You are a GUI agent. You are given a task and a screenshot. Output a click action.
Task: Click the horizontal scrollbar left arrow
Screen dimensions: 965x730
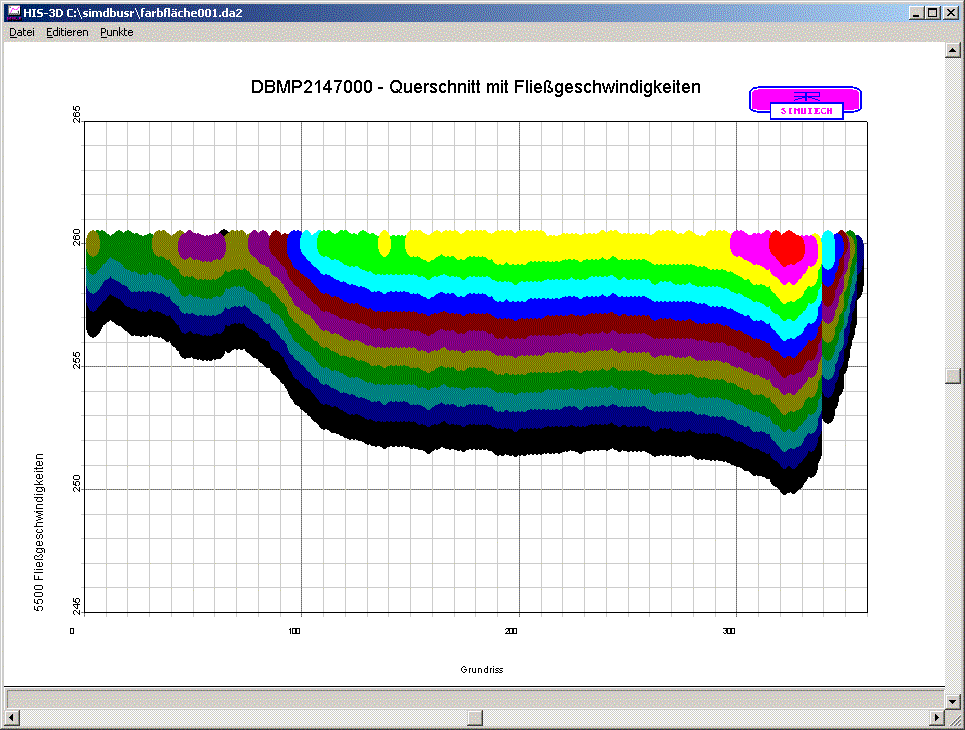[12, 718]
